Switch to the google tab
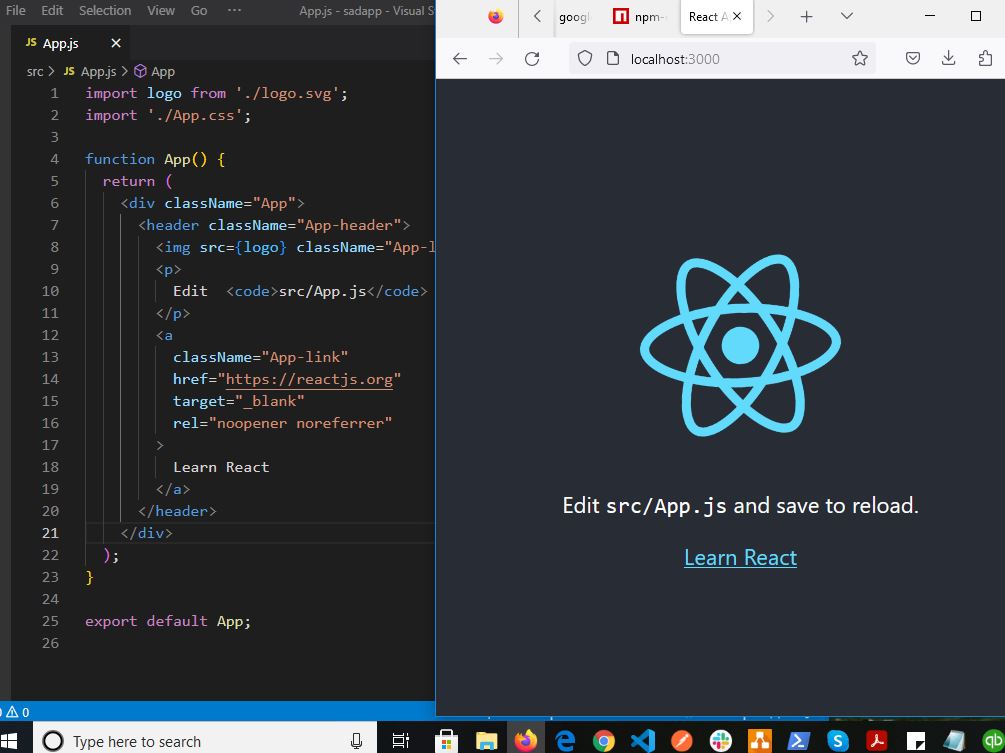Screen dimensions: 1005x753 574,17
